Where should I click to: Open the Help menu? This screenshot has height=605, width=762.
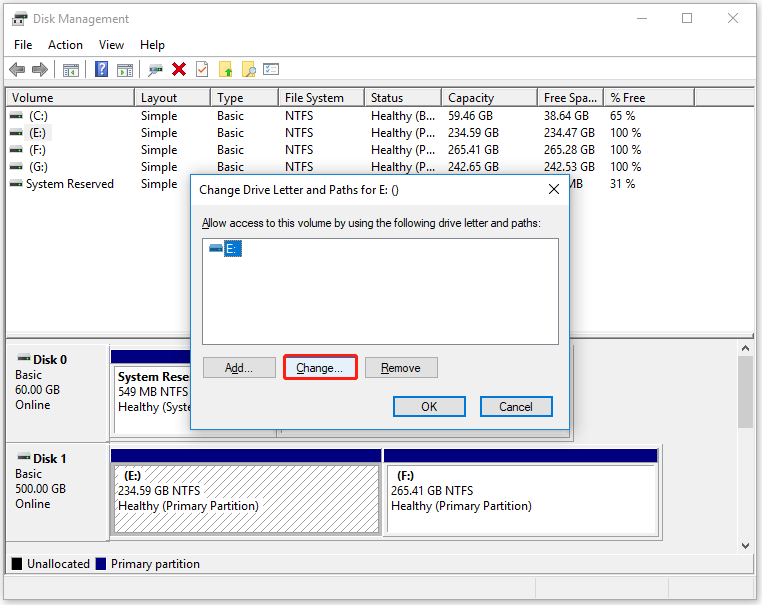[152, 45]
